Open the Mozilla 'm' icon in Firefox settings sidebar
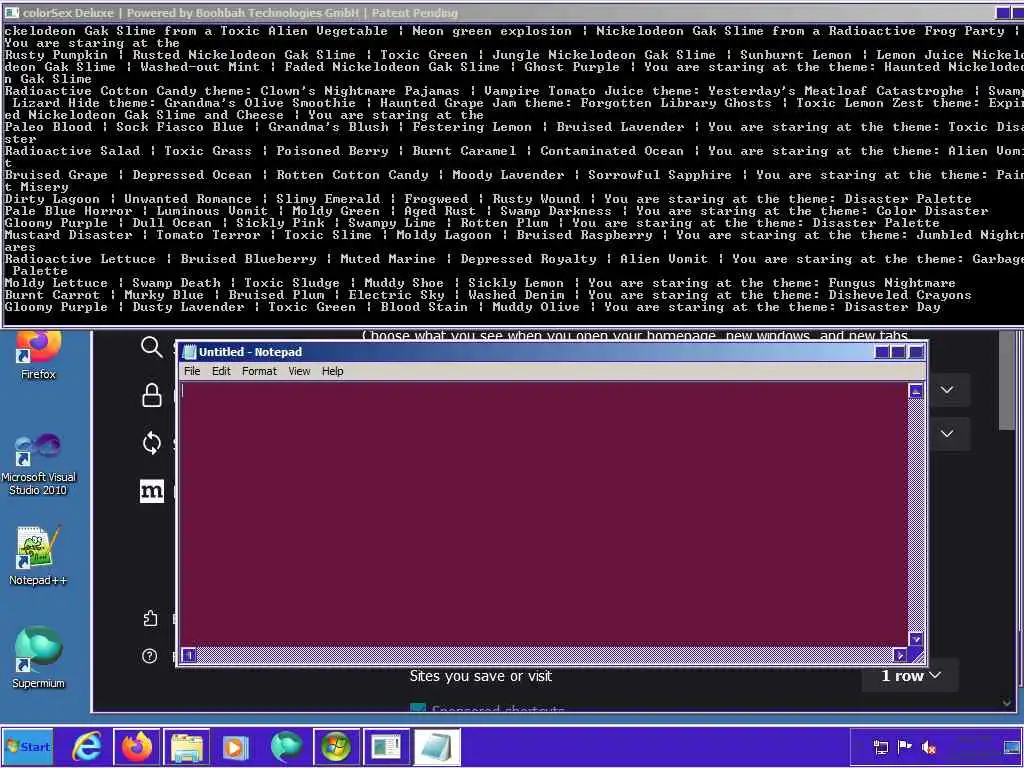The width and height of the screenshot is (1024, 768). (152, 491)
